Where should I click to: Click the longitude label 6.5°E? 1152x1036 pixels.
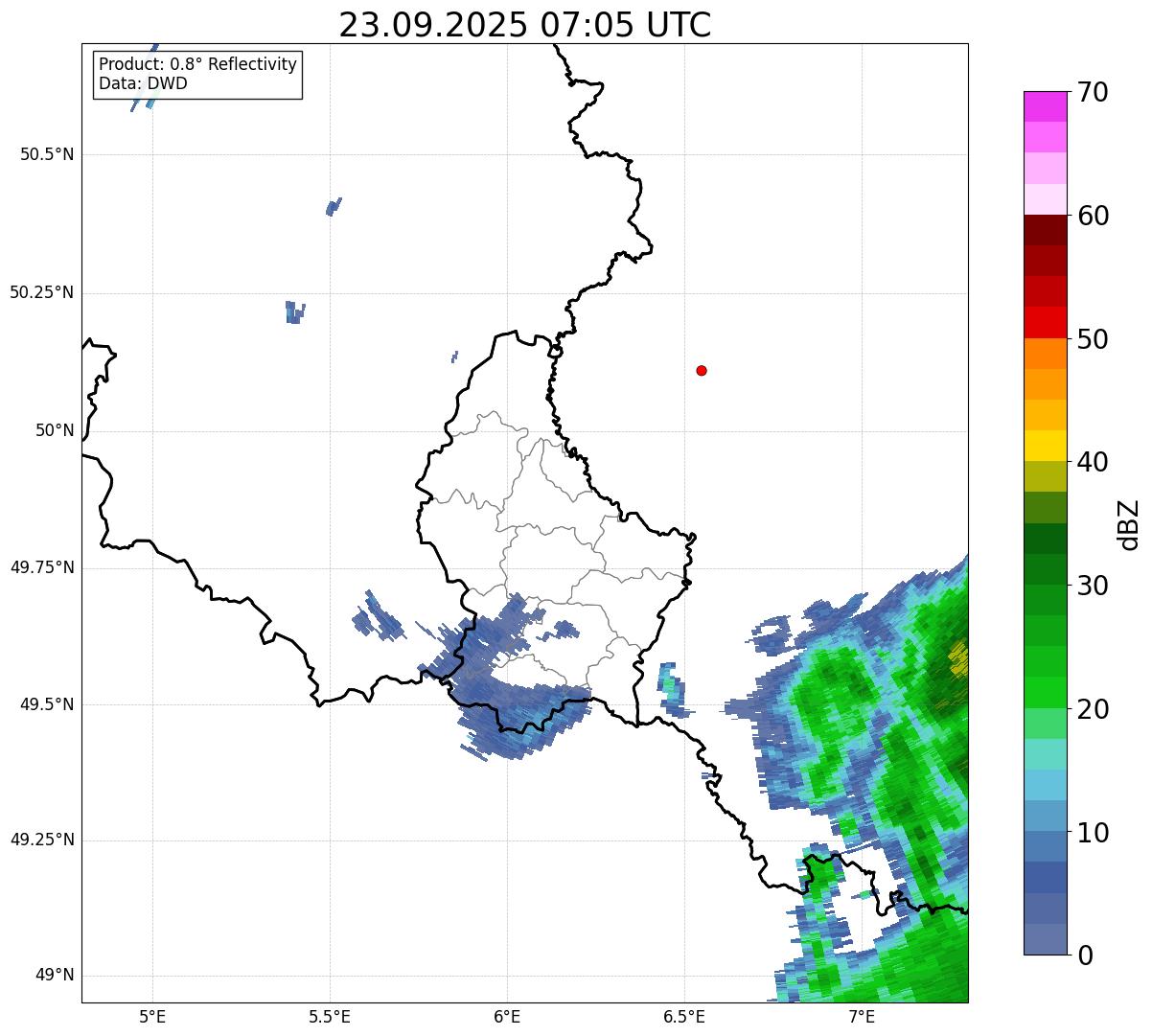(x=684, y=1017)
